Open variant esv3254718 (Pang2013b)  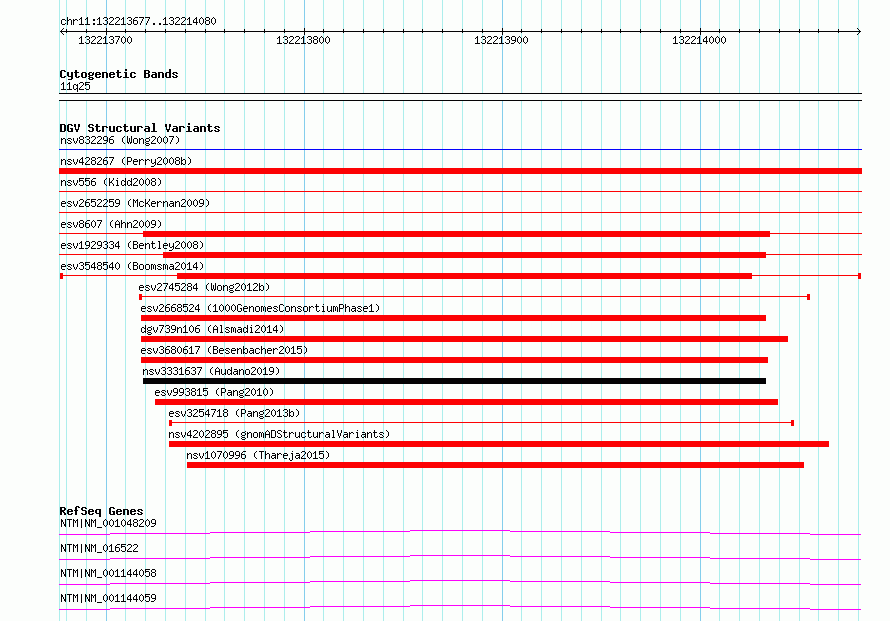[x=234, y=413]
